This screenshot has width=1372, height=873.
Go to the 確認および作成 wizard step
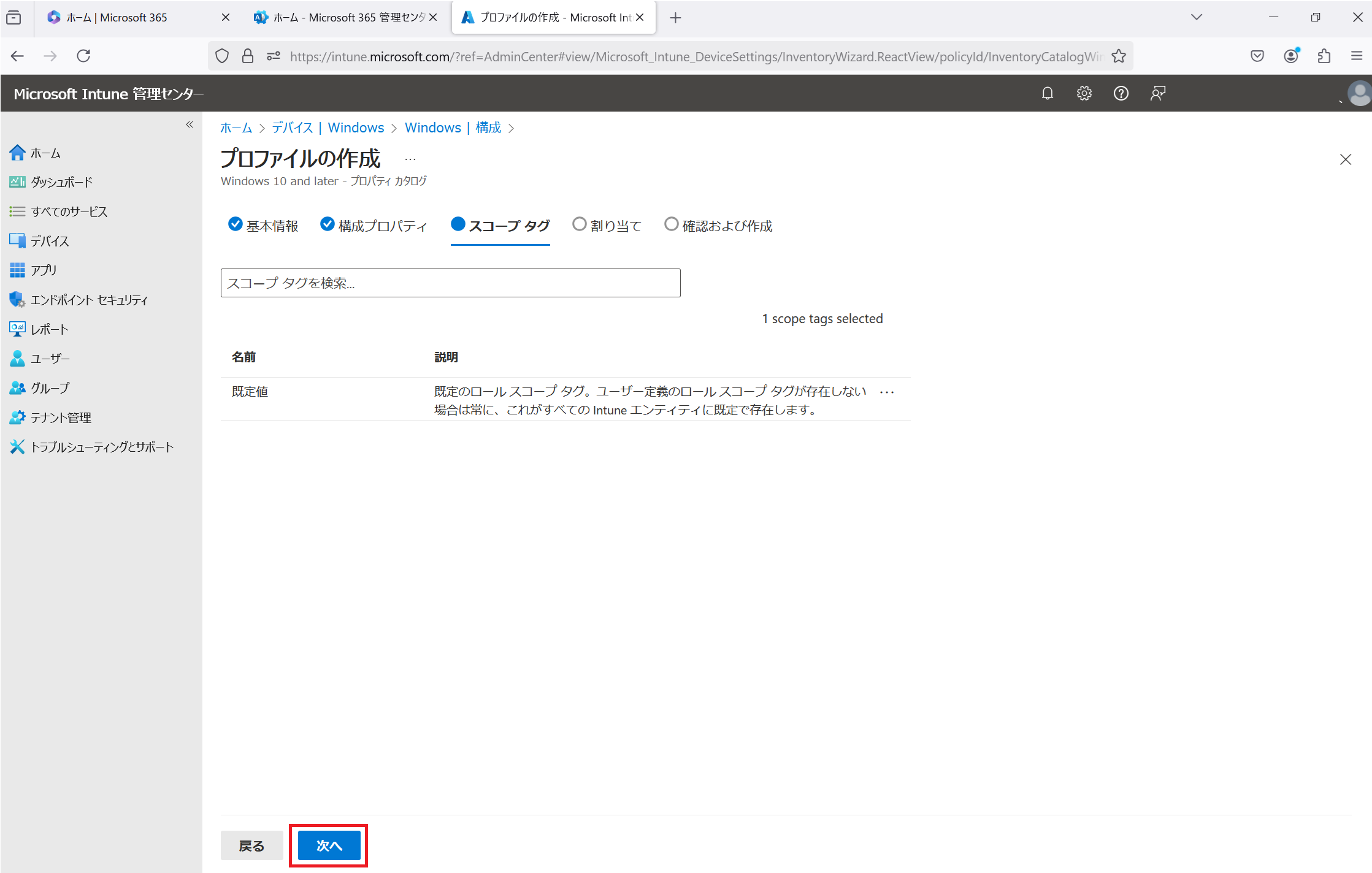(x=718, y=226)
